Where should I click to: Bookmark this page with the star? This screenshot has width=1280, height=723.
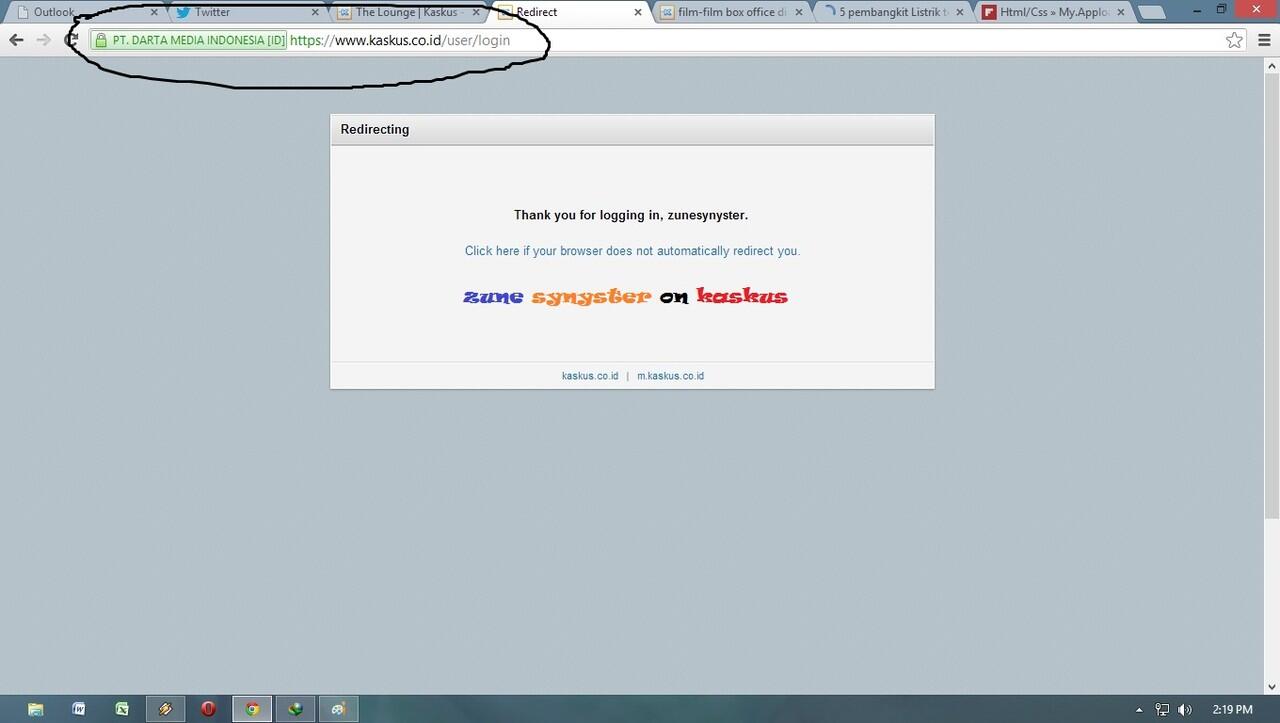point(1235,40)
